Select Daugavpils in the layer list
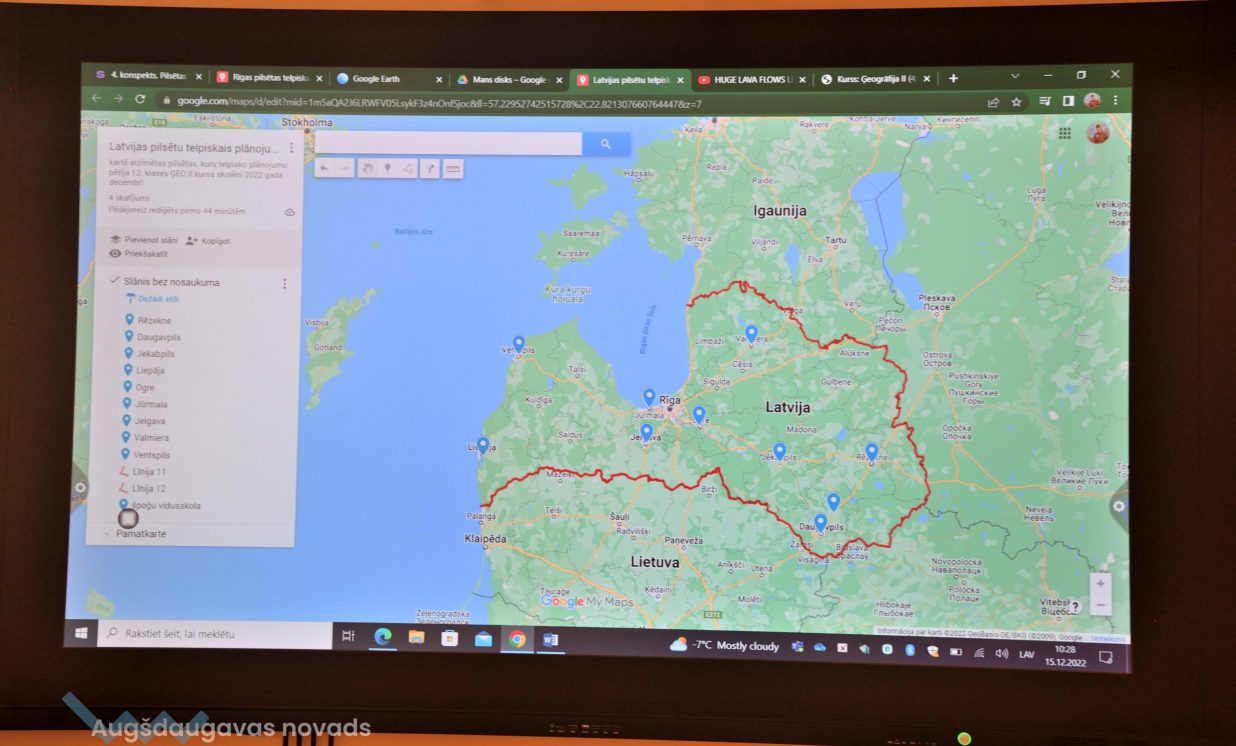The width and height of the screenshot is (1236, 746). [159, 337]
